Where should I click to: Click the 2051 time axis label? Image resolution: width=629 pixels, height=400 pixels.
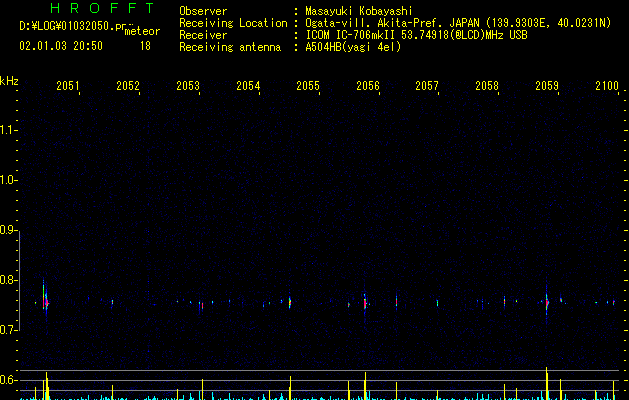(68, 85)
